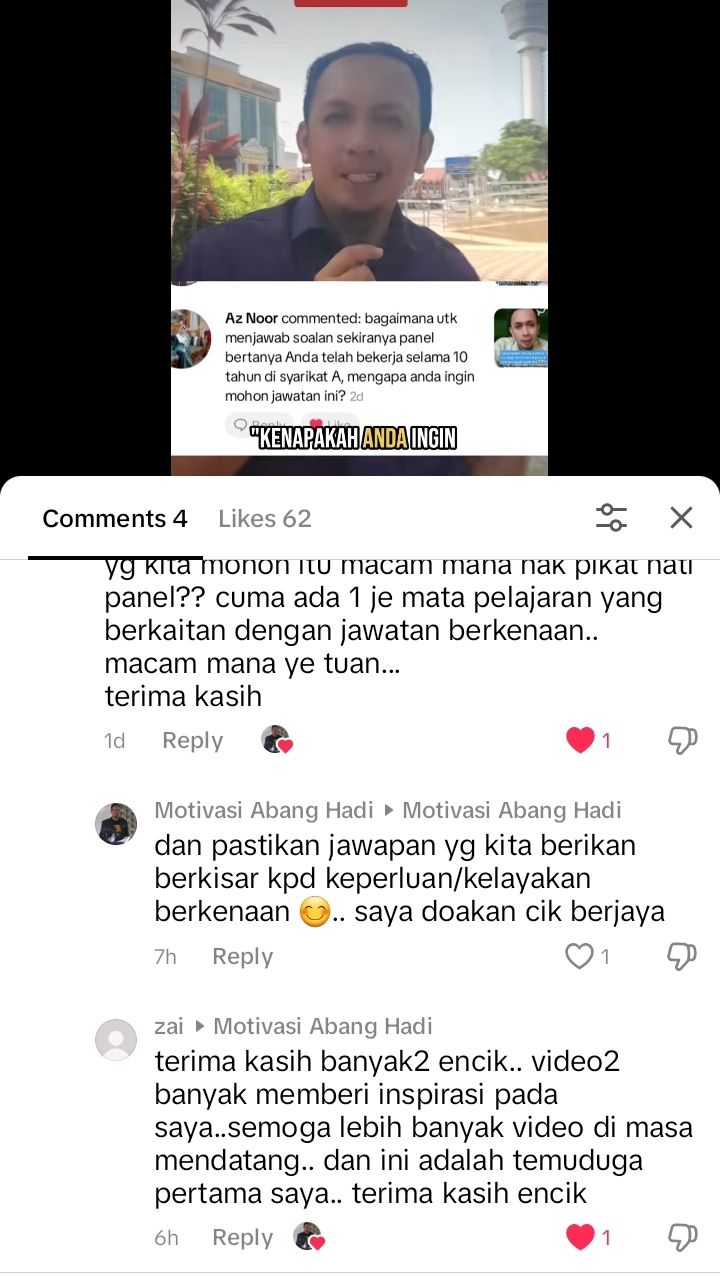Image resolution: width=720 pixels, height=1276 pixels.
Task: Dislike zai's 6h comment
Action: [x=682, y=1237]
